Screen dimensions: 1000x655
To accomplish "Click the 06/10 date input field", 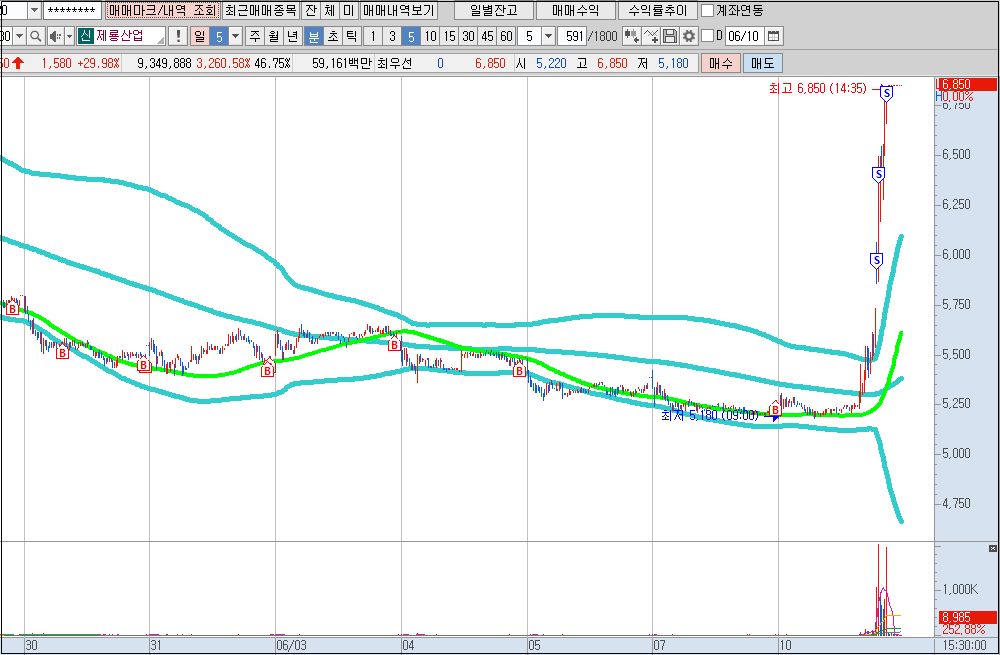I will [744, 36].
